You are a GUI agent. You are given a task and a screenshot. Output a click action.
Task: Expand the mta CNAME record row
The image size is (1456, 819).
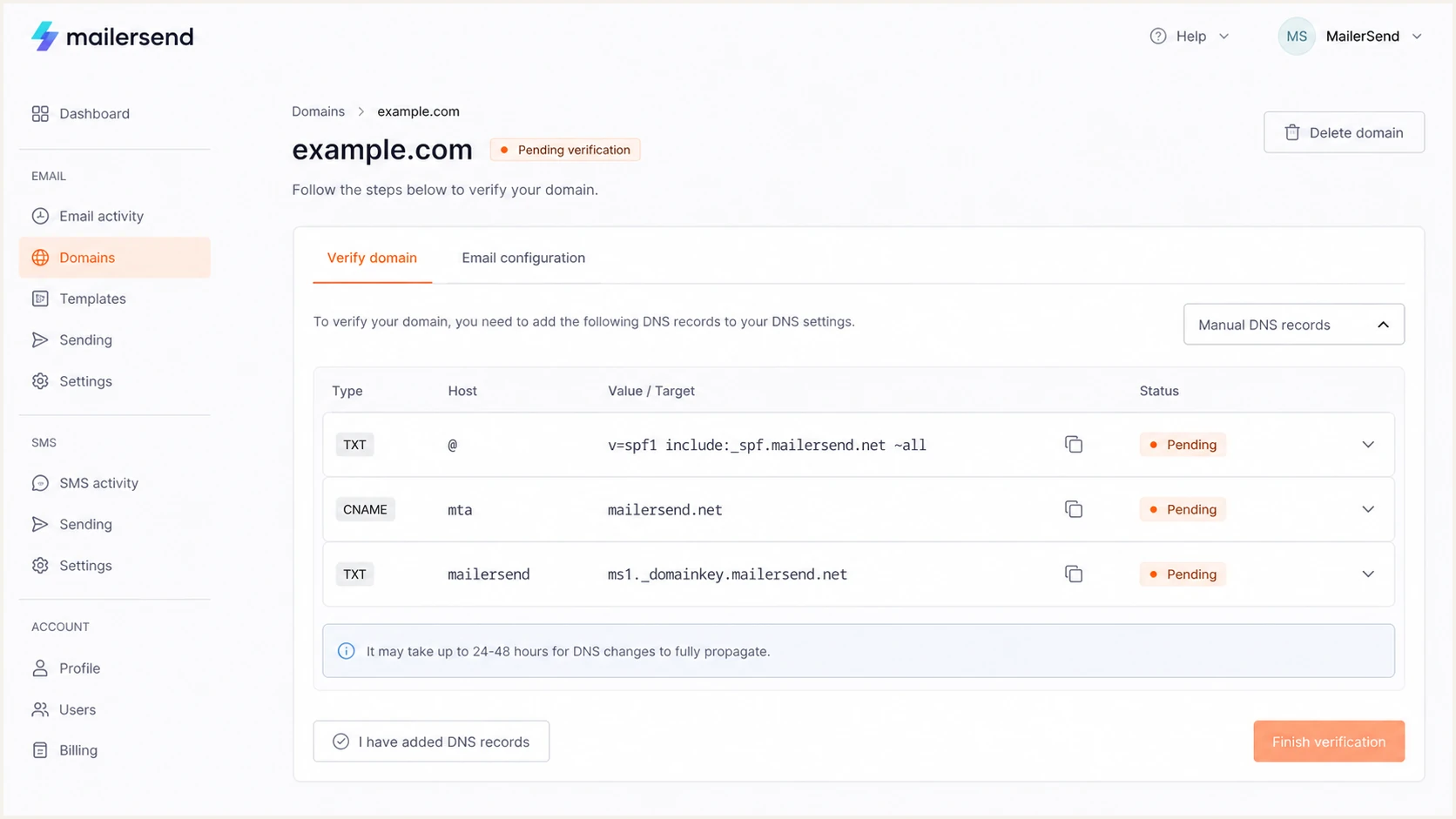point(1368,509)
